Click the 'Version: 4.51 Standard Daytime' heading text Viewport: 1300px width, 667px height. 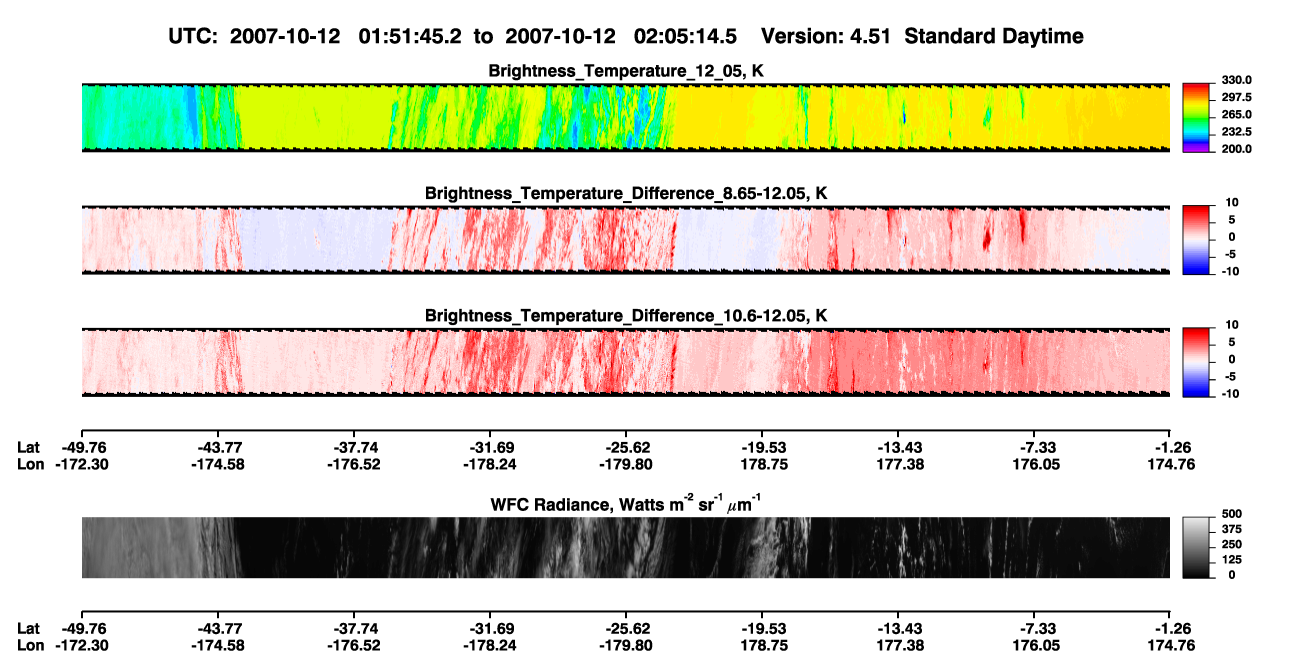point(922,36)
